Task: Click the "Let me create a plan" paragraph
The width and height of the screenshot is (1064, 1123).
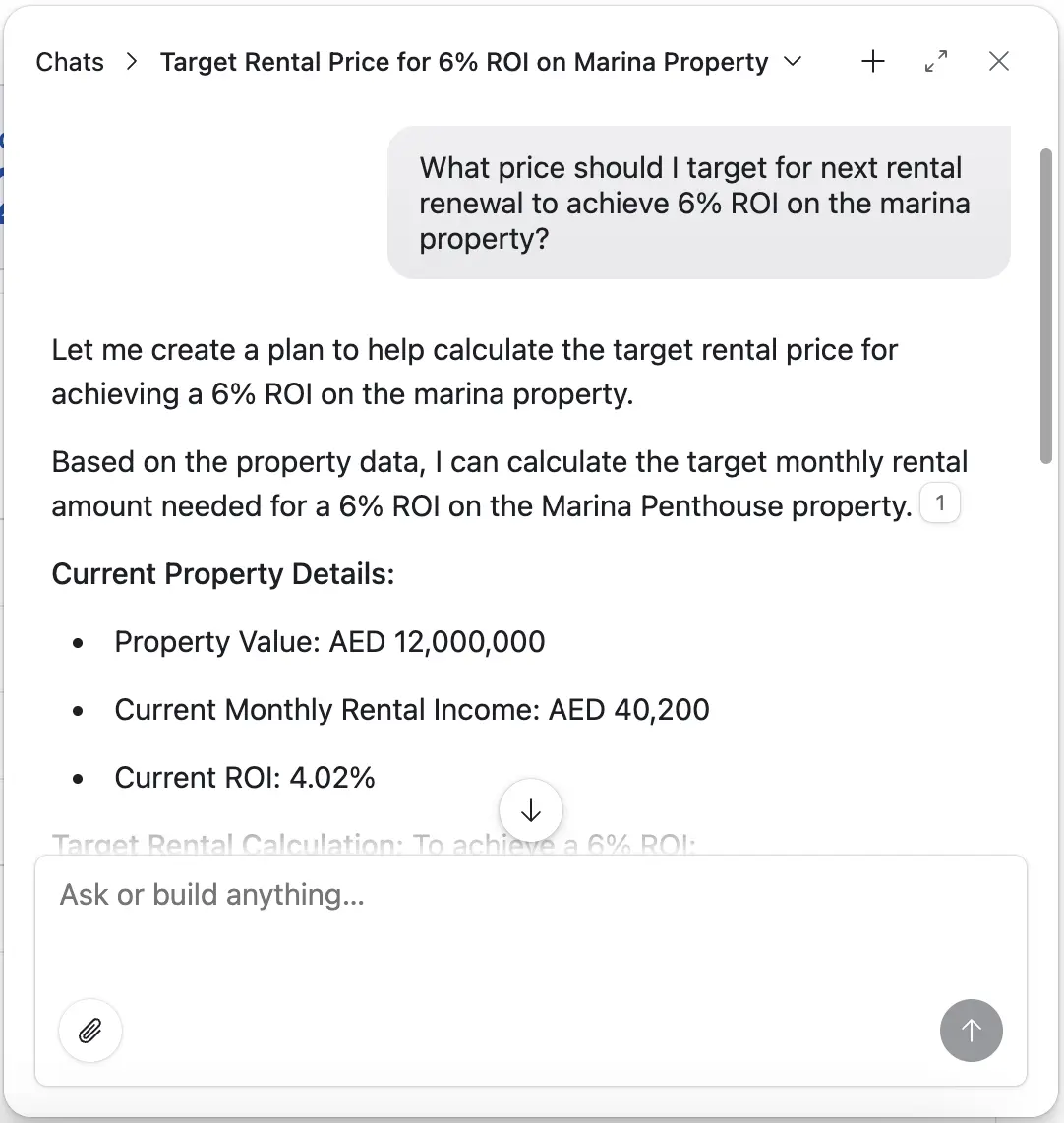Action: click(474, 372)
